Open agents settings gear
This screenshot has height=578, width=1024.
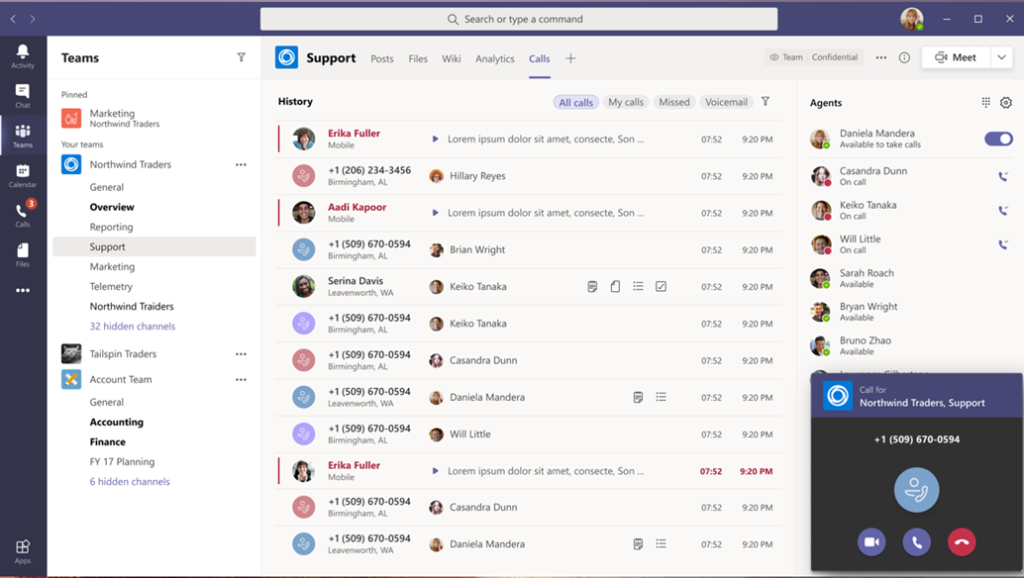click(x=1006, y=103)
